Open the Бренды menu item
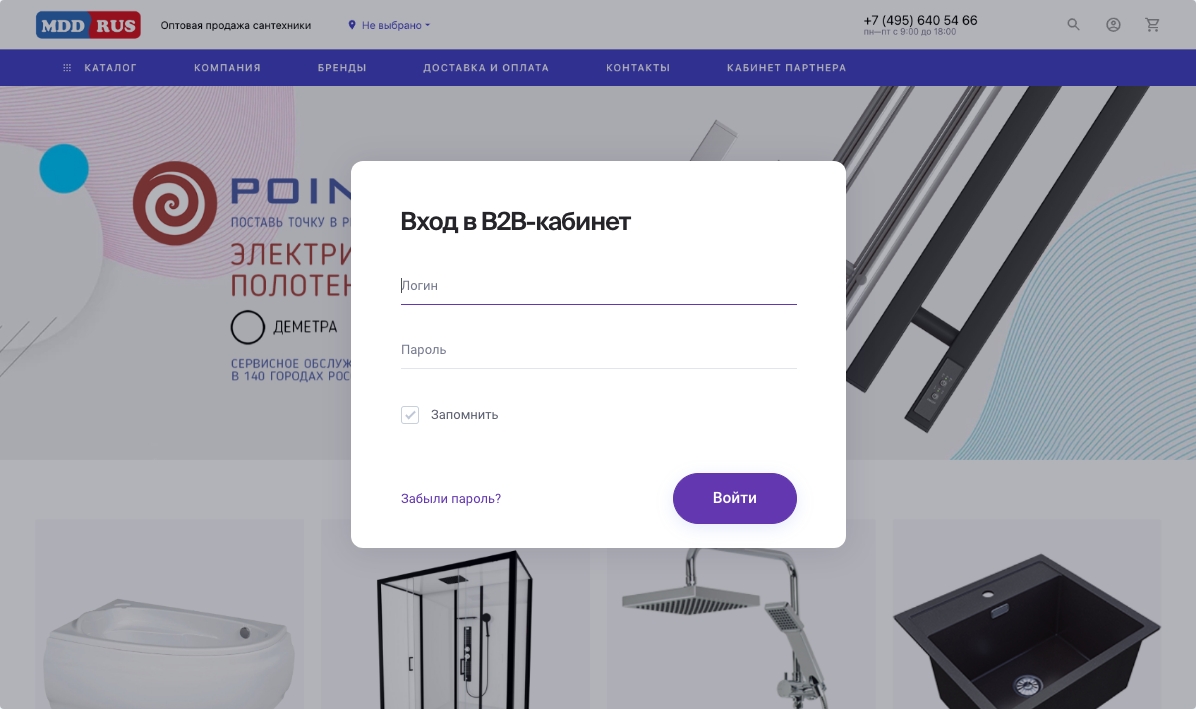1196x709 pixels. (x=342, y=68)
